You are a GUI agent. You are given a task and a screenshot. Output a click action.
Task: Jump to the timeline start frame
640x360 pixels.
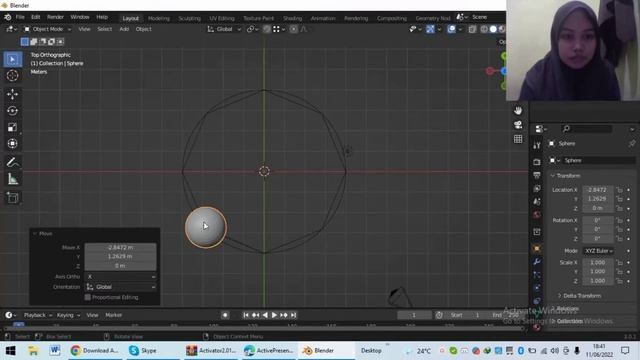246,315
